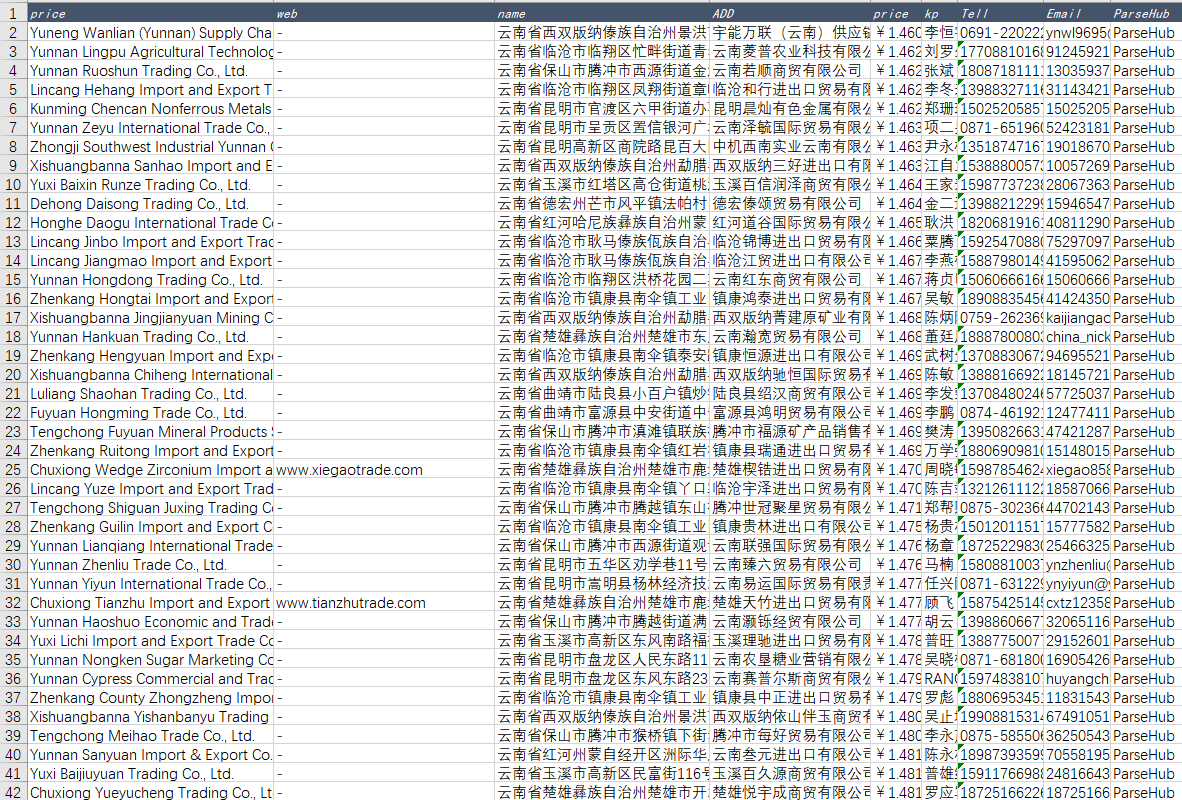1182x800 pixels.
Task: Click row number 10 header
Action: (13, 185)
